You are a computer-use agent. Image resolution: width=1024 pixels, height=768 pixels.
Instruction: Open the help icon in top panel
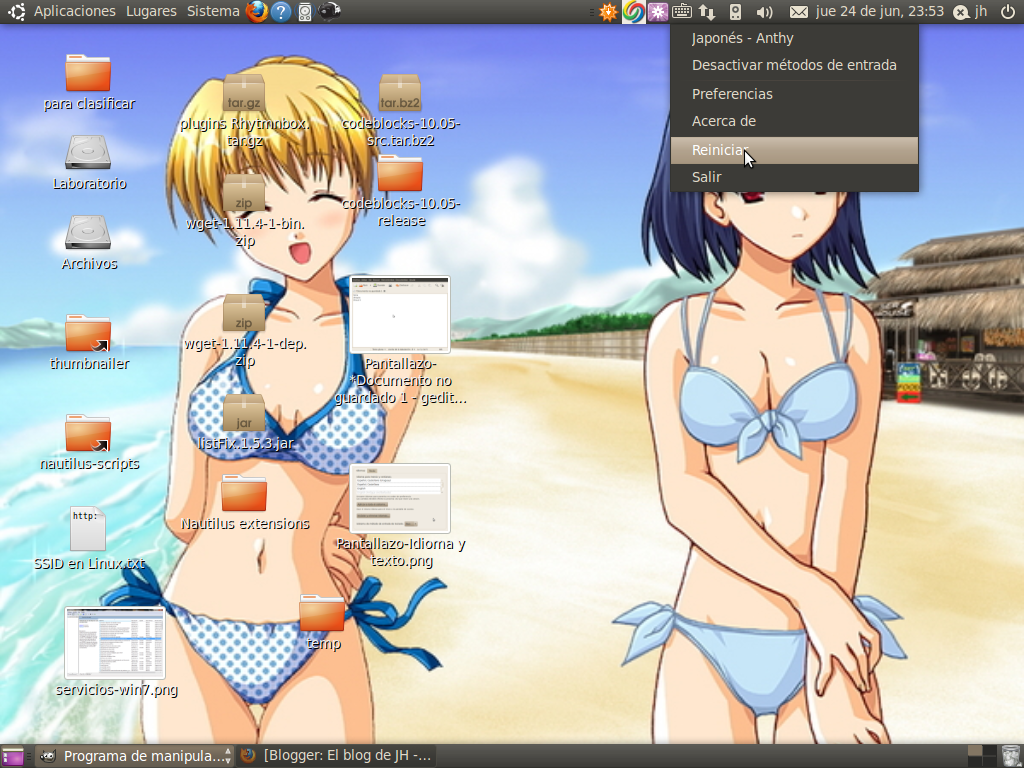coord(281,11)
